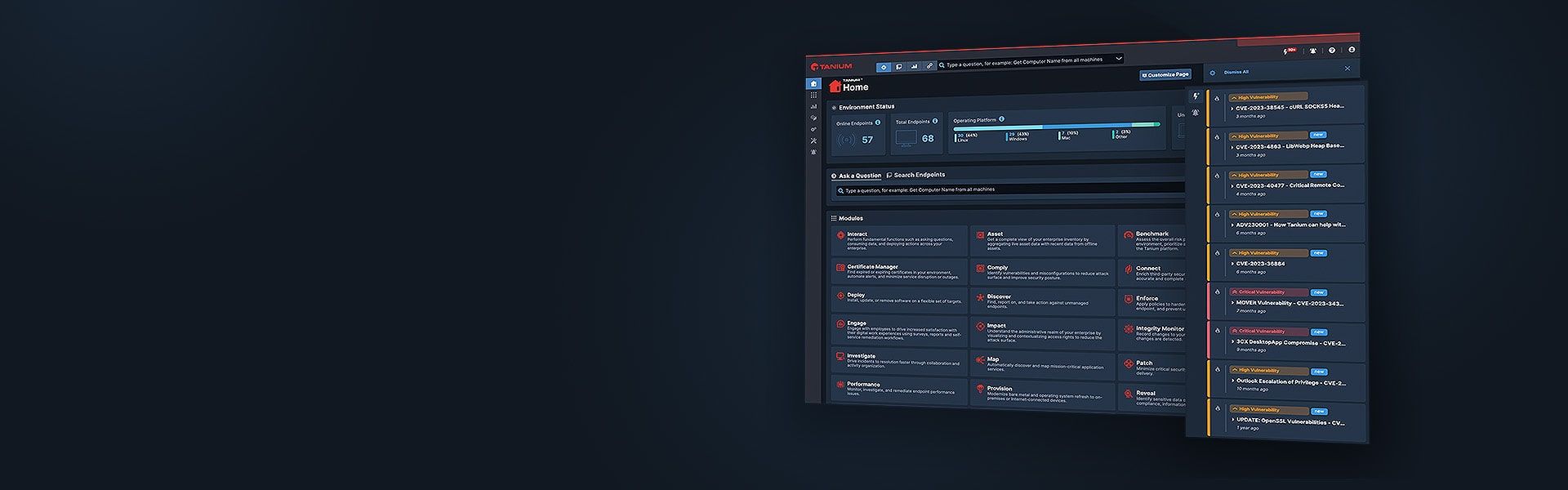
Task: Open the Comply module
Action: click(1042, 272)
